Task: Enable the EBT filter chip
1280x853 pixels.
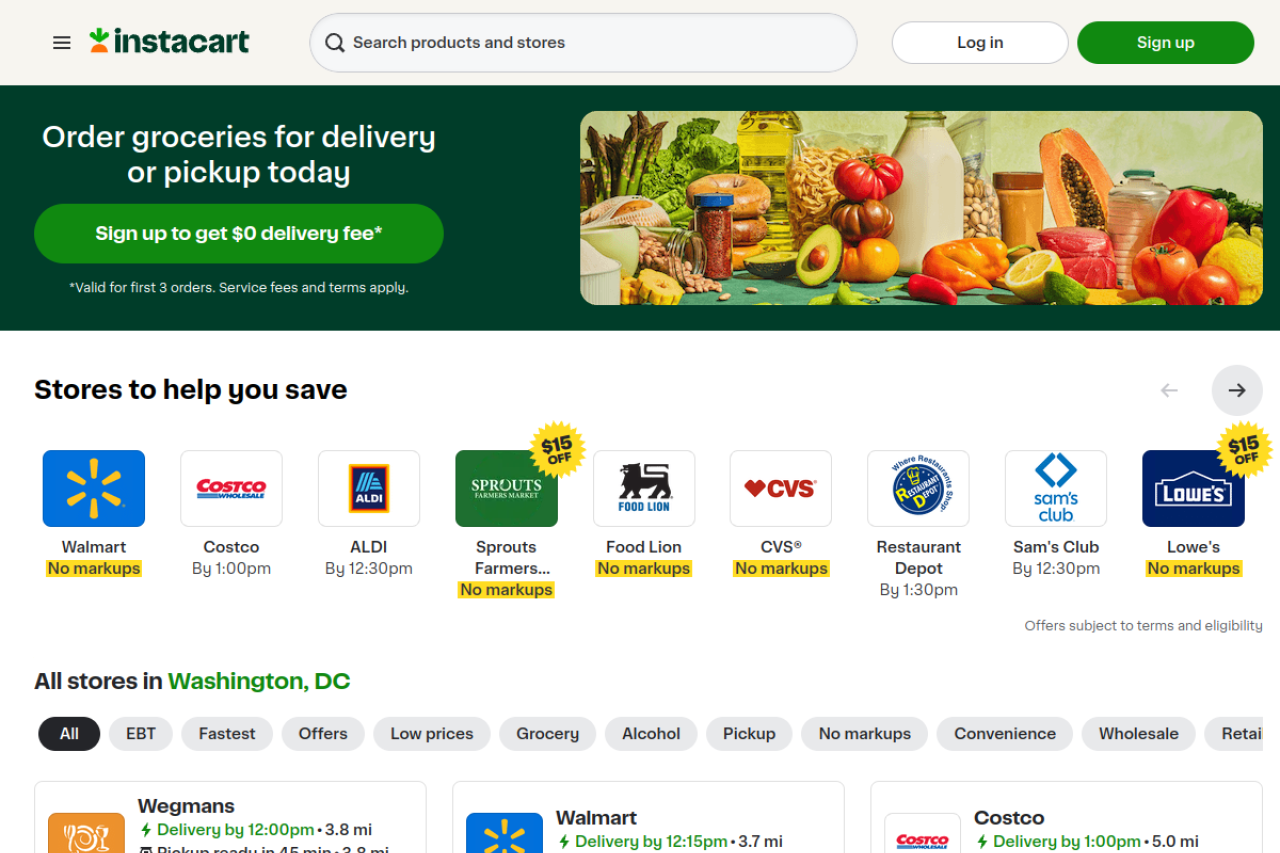Action: tap(141, 733)
